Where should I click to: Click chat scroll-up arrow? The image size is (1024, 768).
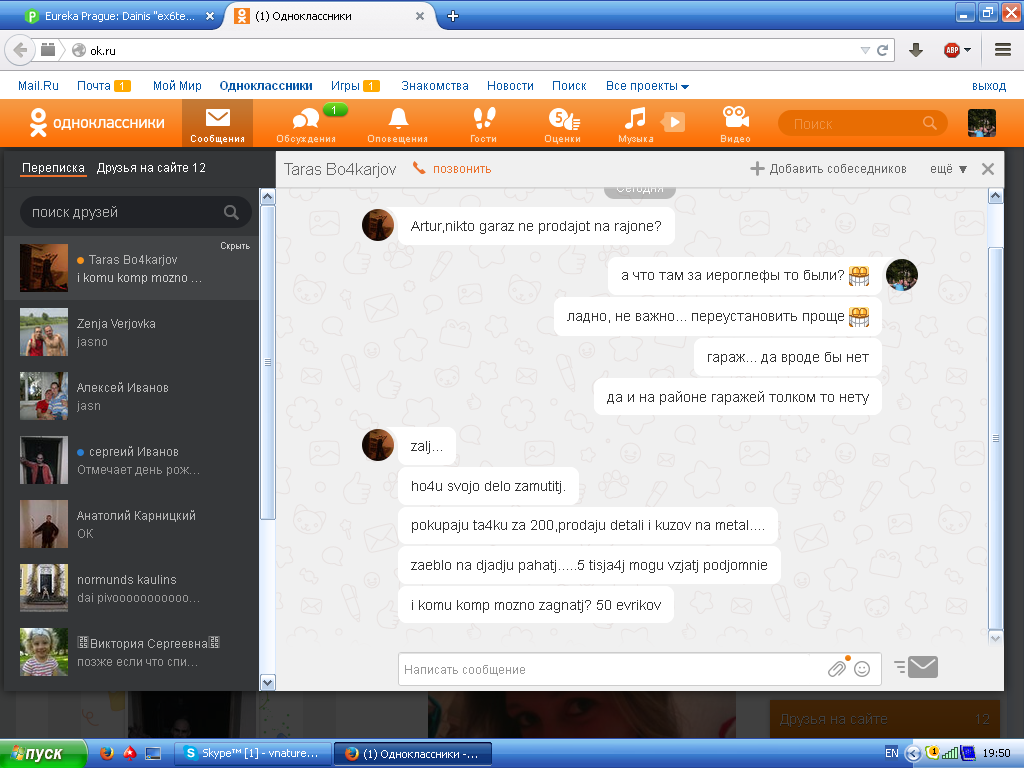coord(995,195)
